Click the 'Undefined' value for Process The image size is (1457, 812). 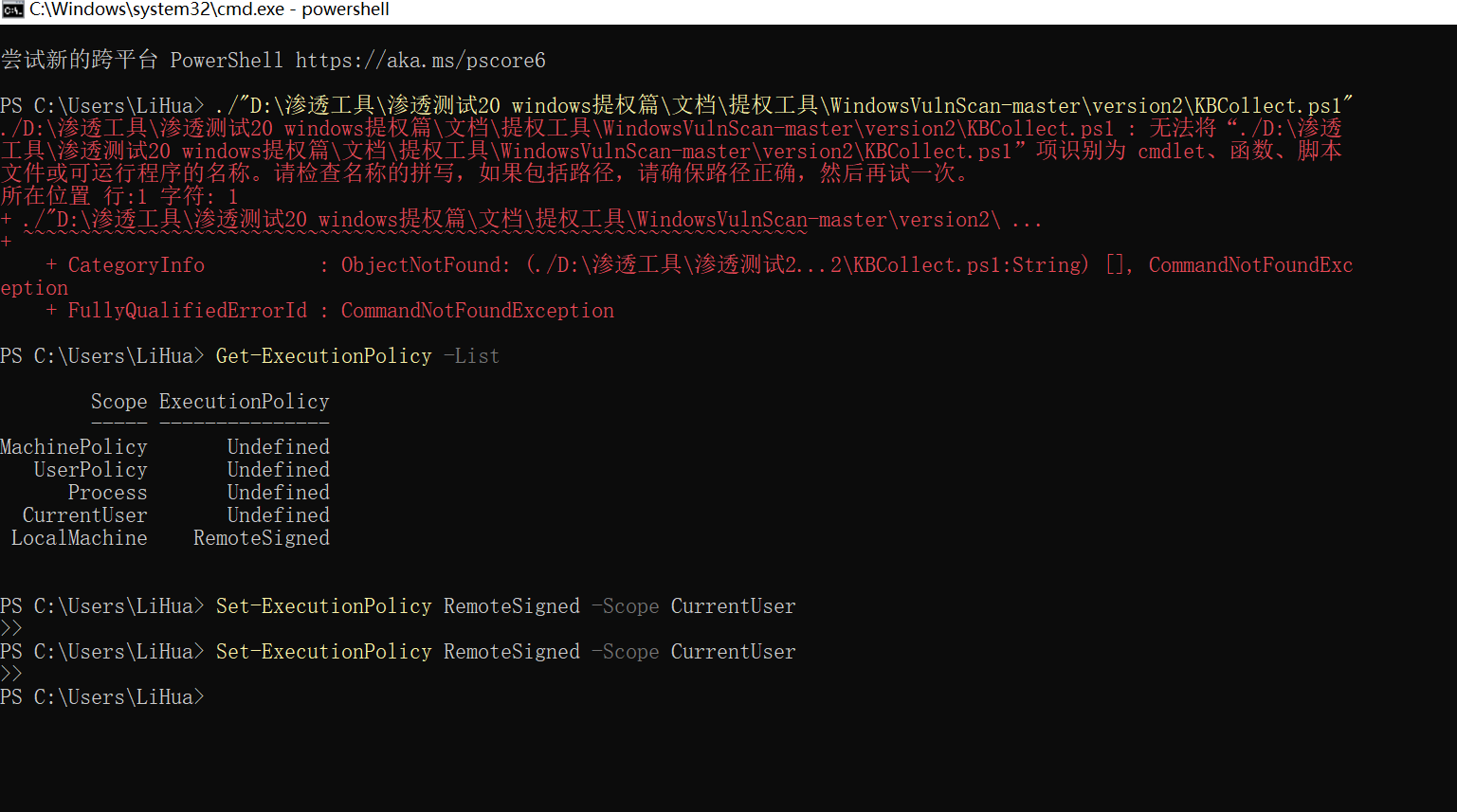point(279,493)
